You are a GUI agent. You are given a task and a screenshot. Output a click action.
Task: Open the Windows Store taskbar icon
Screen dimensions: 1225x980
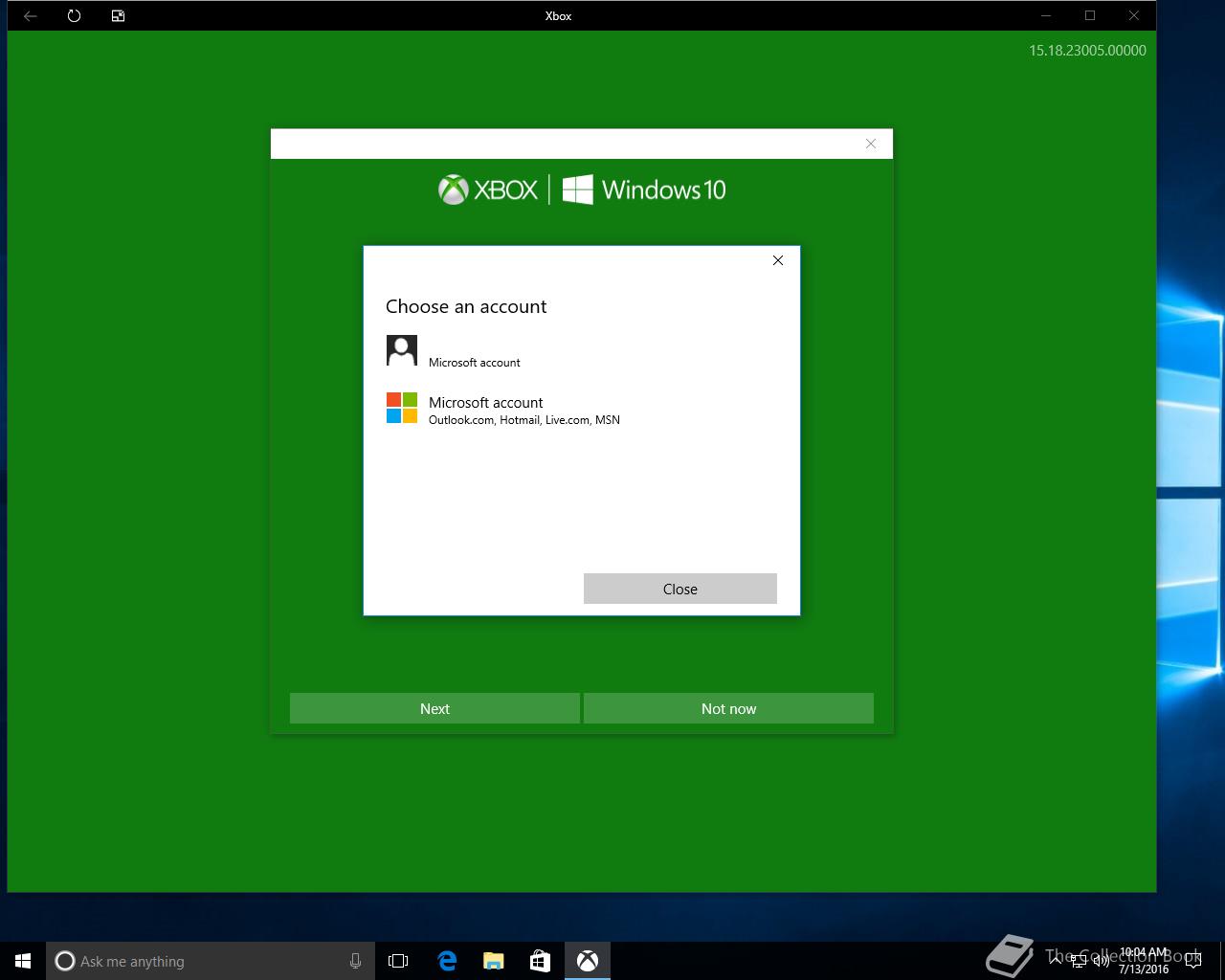[x=540, y=961]
